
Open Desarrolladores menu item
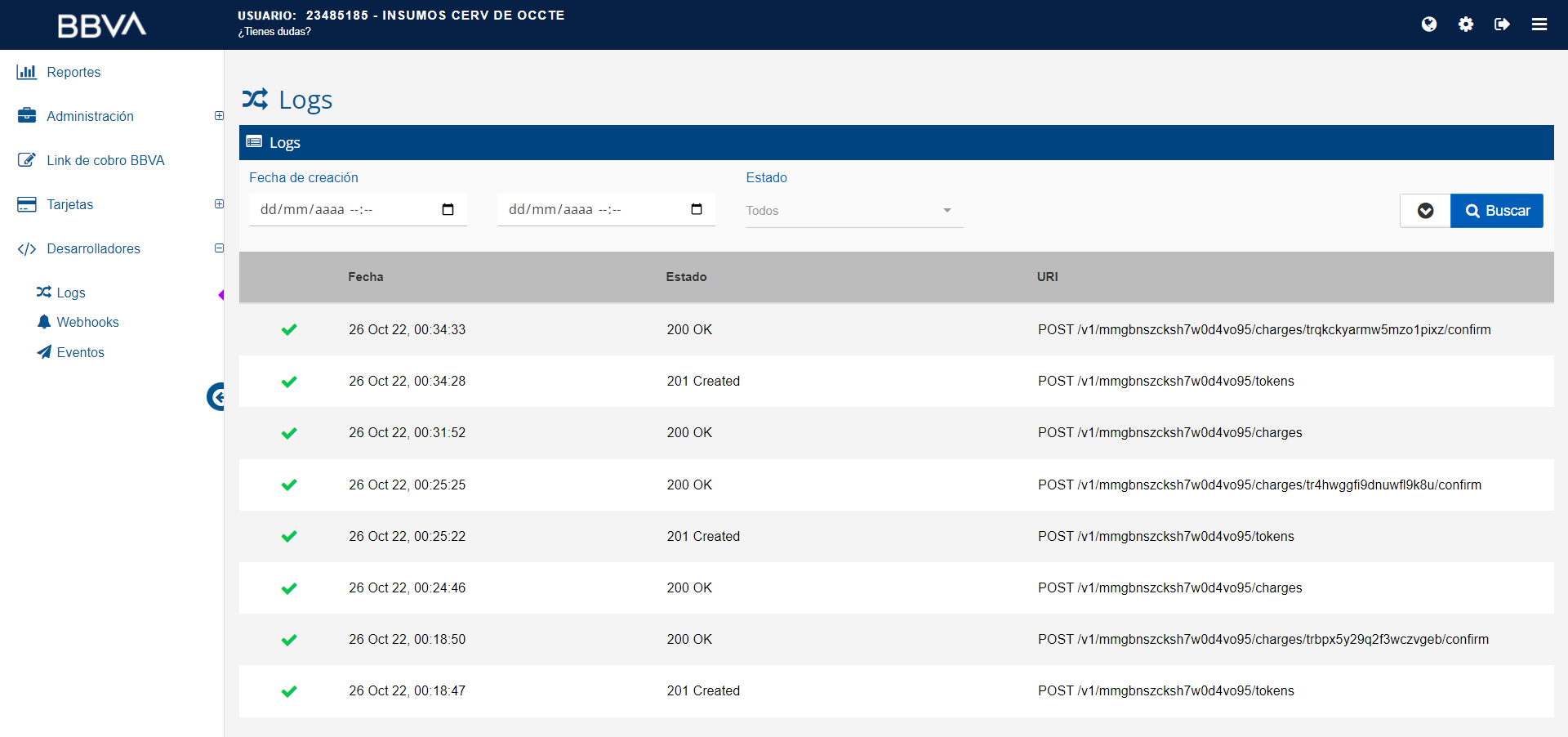point(93,248)
